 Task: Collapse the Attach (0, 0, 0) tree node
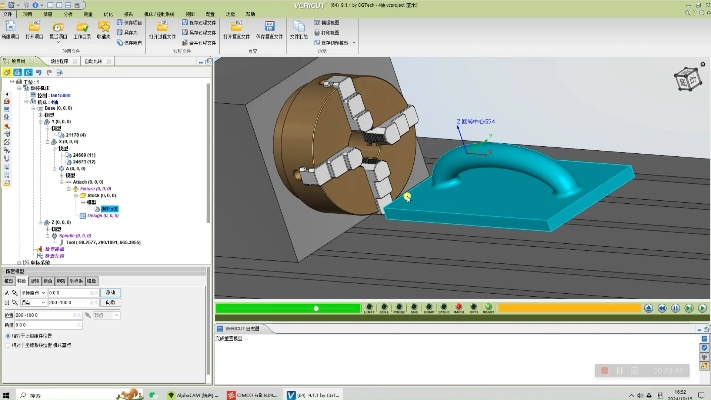pyautogui.click(x=59, y=183)
